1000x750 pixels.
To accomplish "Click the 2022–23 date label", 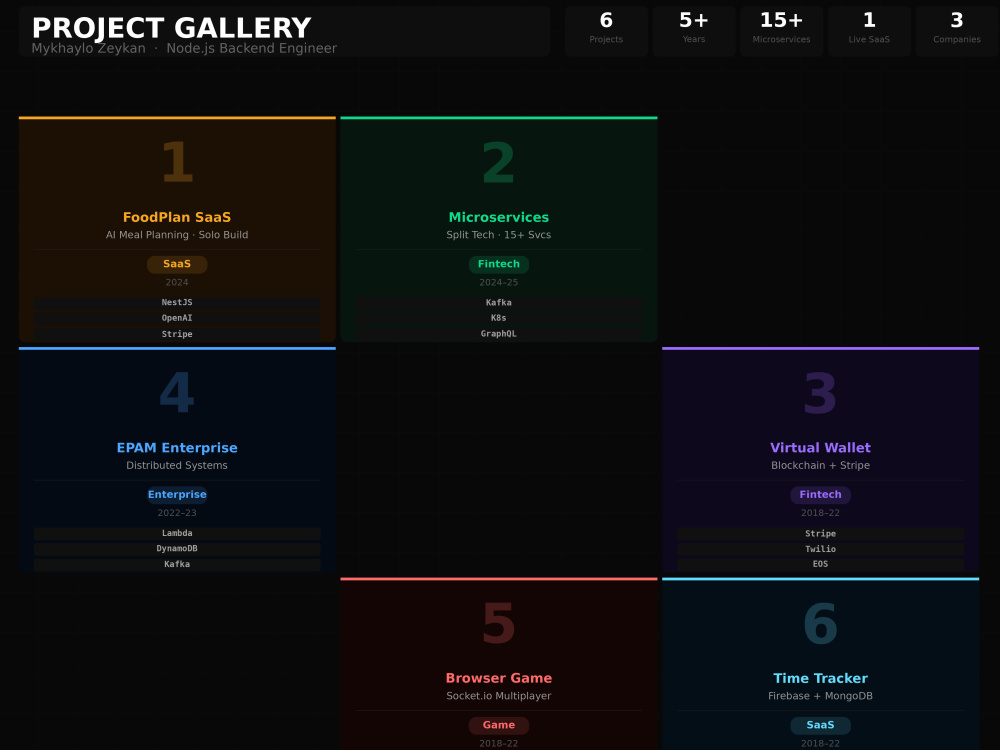I will 177,513.
